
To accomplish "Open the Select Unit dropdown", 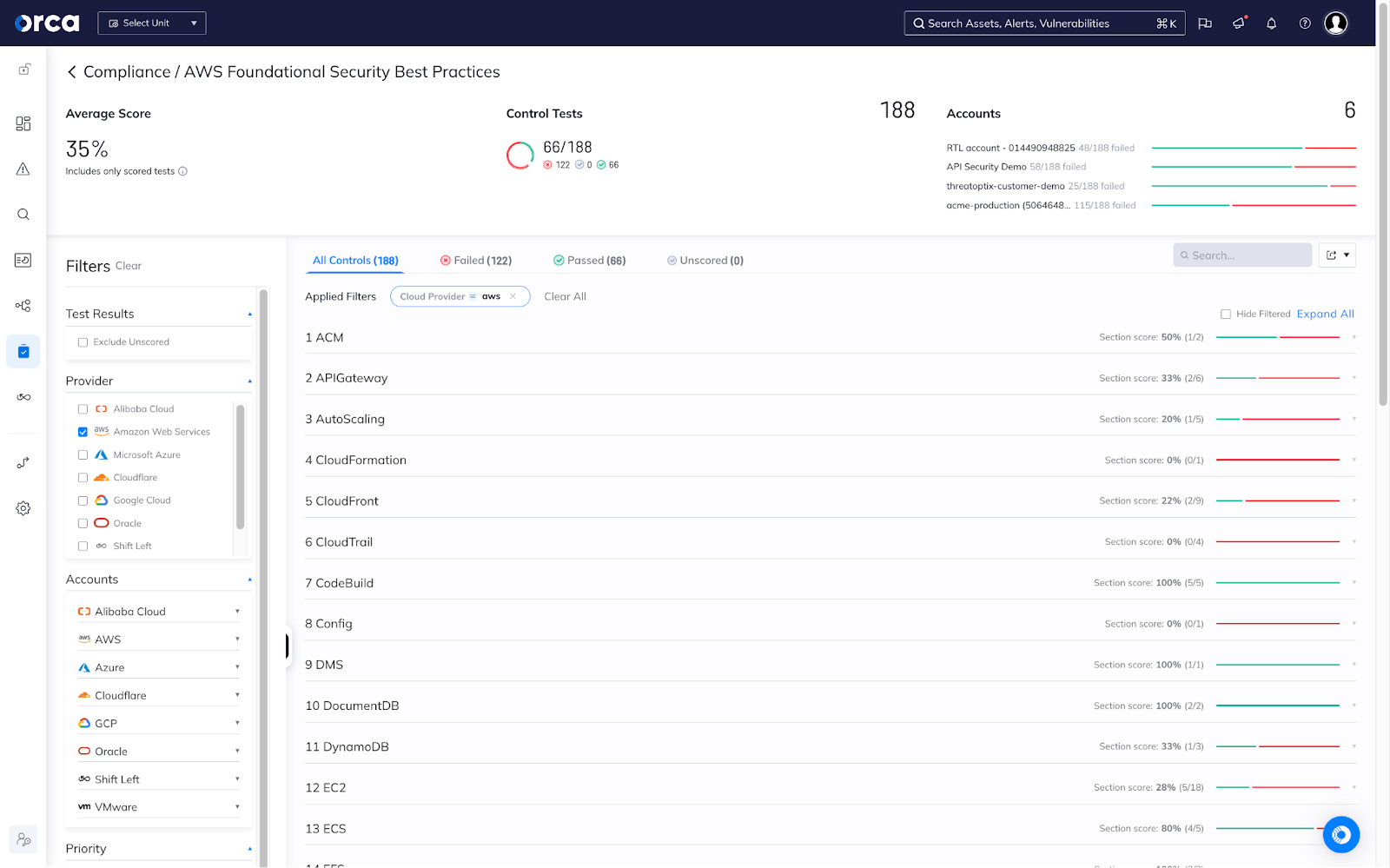I will coord(151,23).
